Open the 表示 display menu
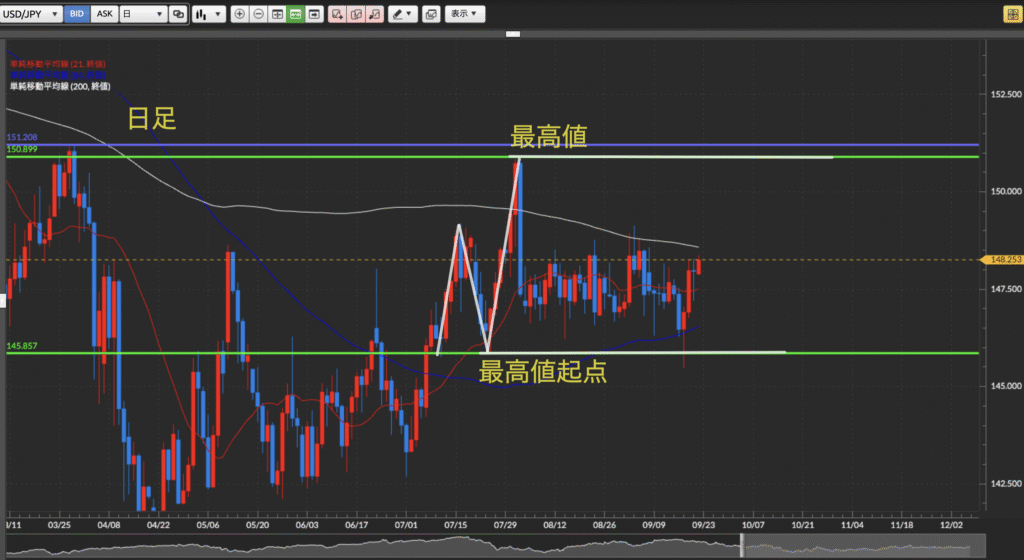Image resolution: width=1024 pixels, height=560 pixels. [464, 15]
